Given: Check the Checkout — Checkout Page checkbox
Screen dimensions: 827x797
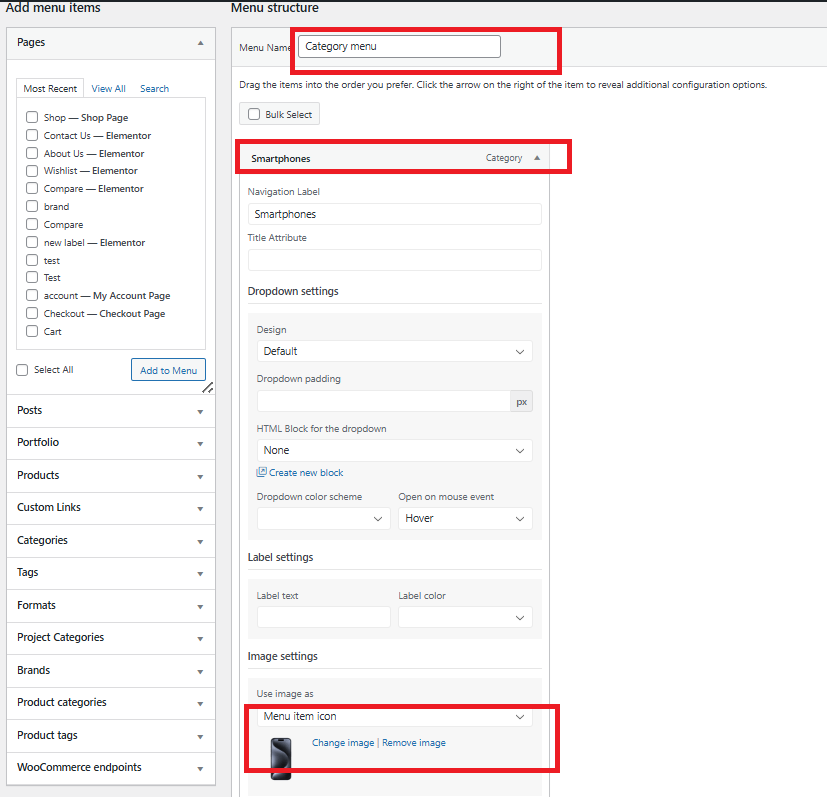Looking at the screenshot, I should point(32,313).
